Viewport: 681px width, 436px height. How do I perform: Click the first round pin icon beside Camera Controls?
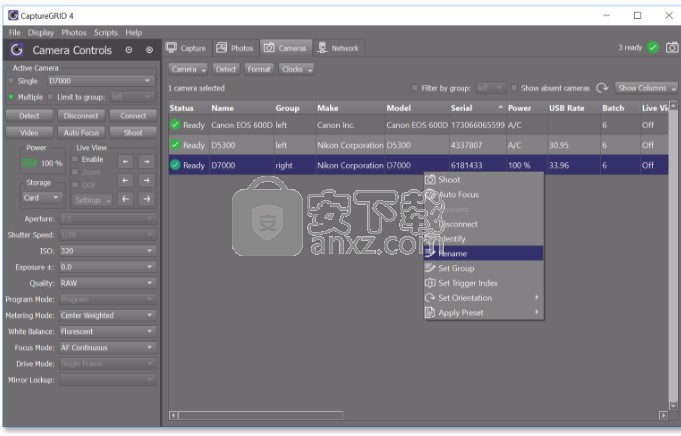click(x=129, y=50)
